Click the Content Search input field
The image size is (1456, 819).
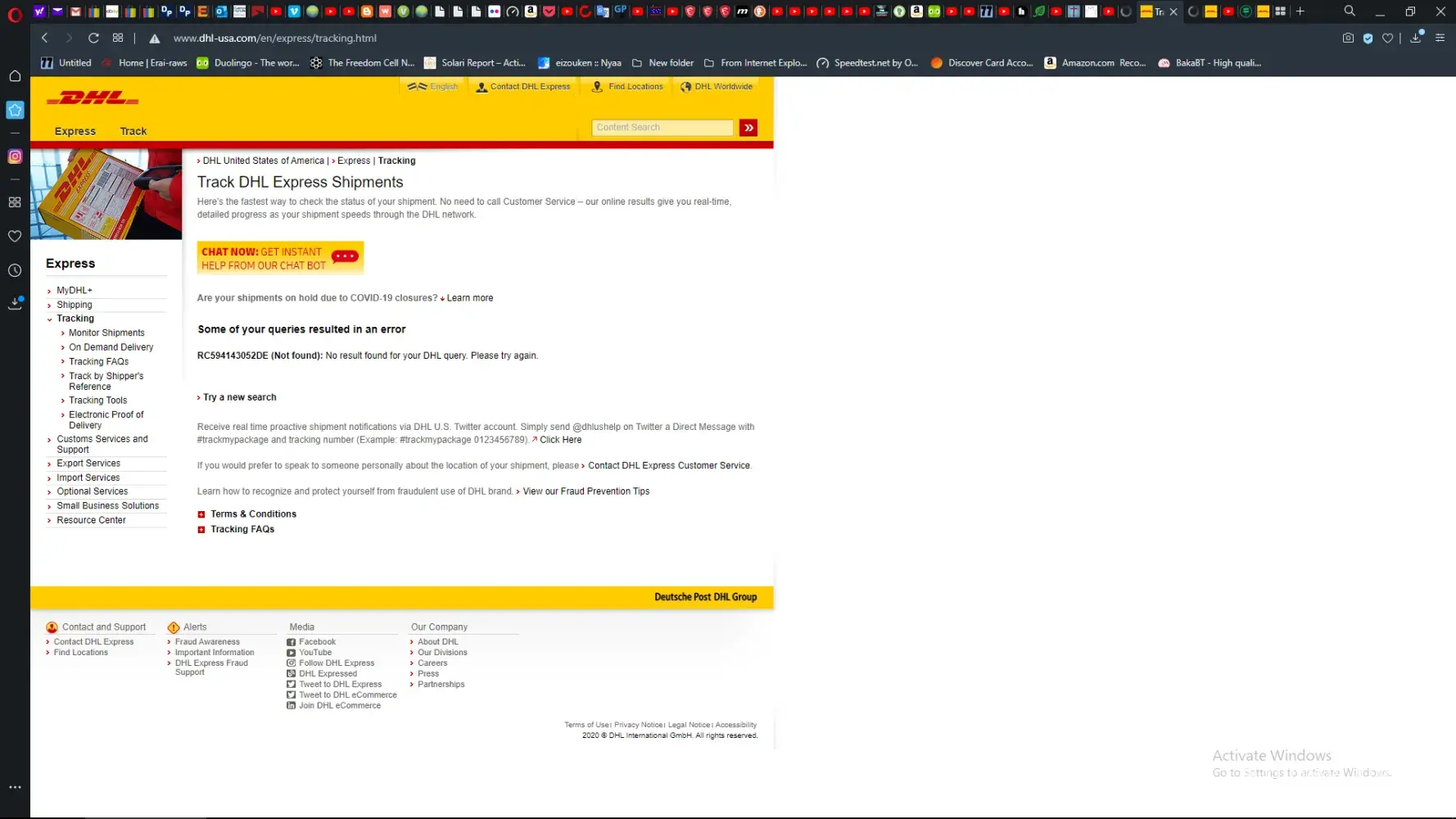coord(662,128)
